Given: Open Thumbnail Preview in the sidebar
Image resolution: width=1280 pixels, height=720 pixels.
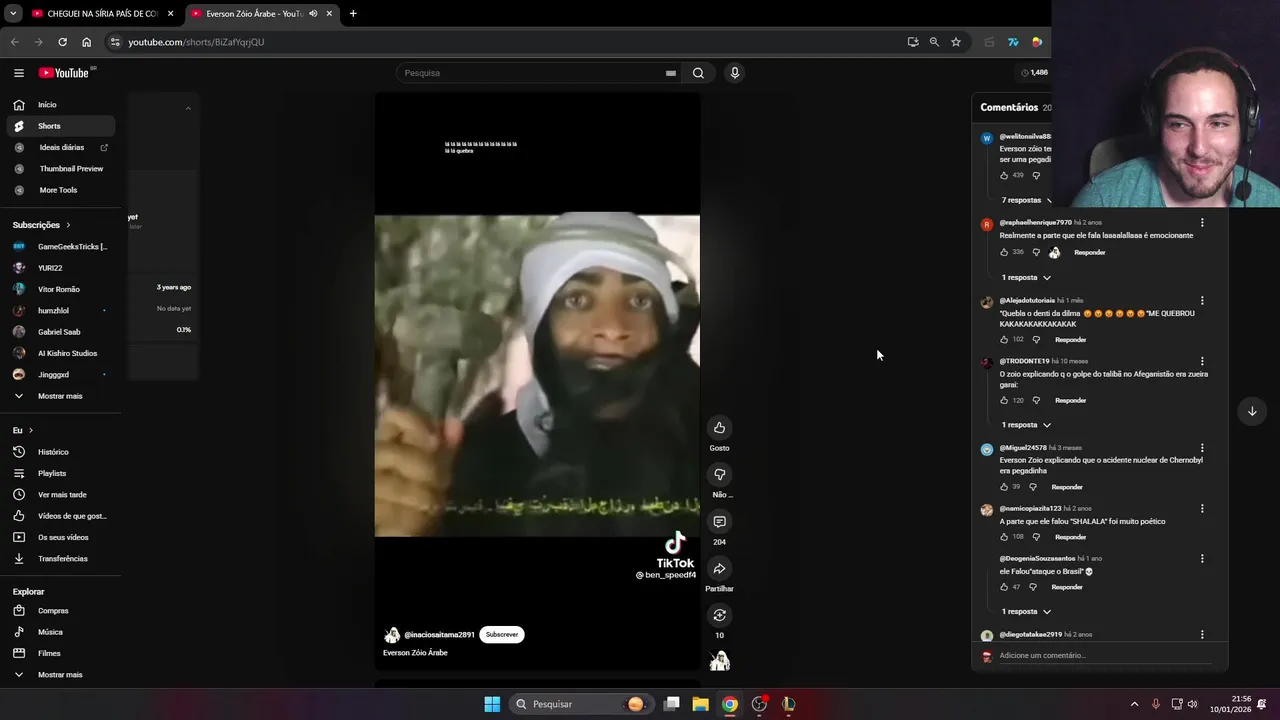Looking at the screenshot, I should pos(60,169).
